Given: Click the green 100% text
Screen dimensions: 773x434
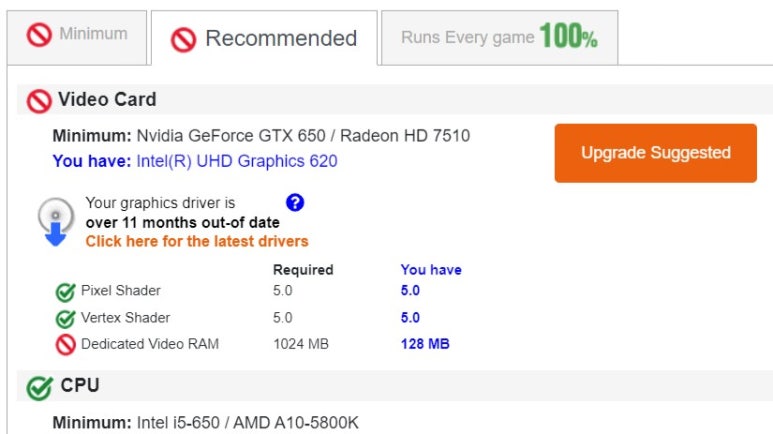Looking at the screenshot, I should (x=568, y=38).
